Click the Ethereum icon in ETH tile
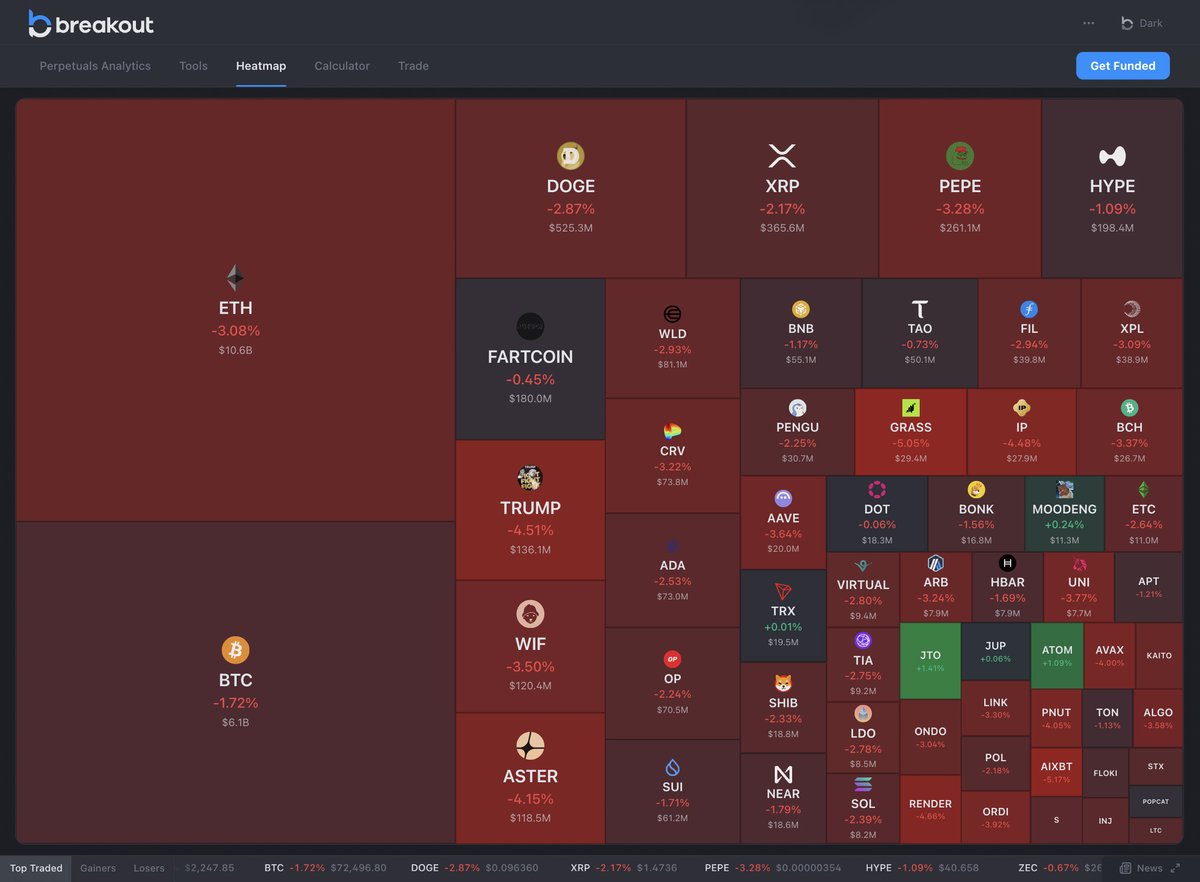The image size is (1200, 882). point(235,278)
